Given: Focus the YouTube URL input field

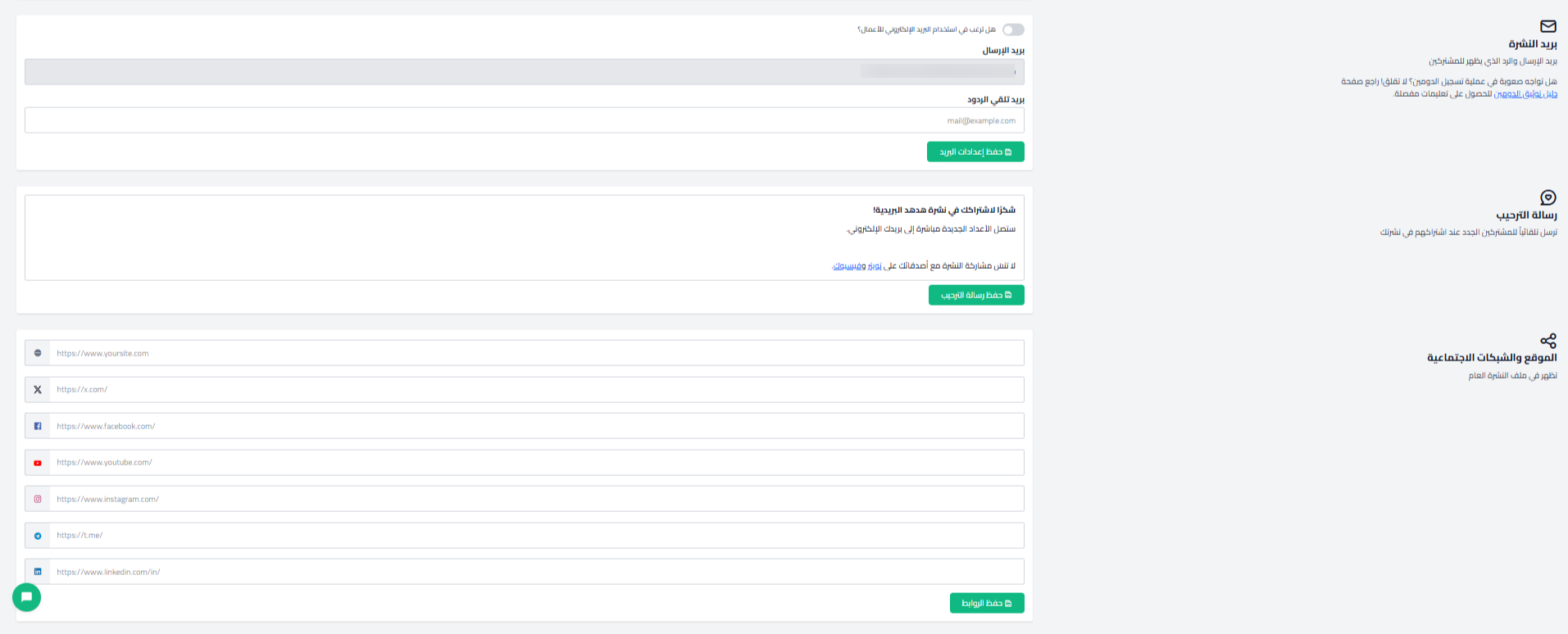Looking at the screenshot, I should click(537, 462).
